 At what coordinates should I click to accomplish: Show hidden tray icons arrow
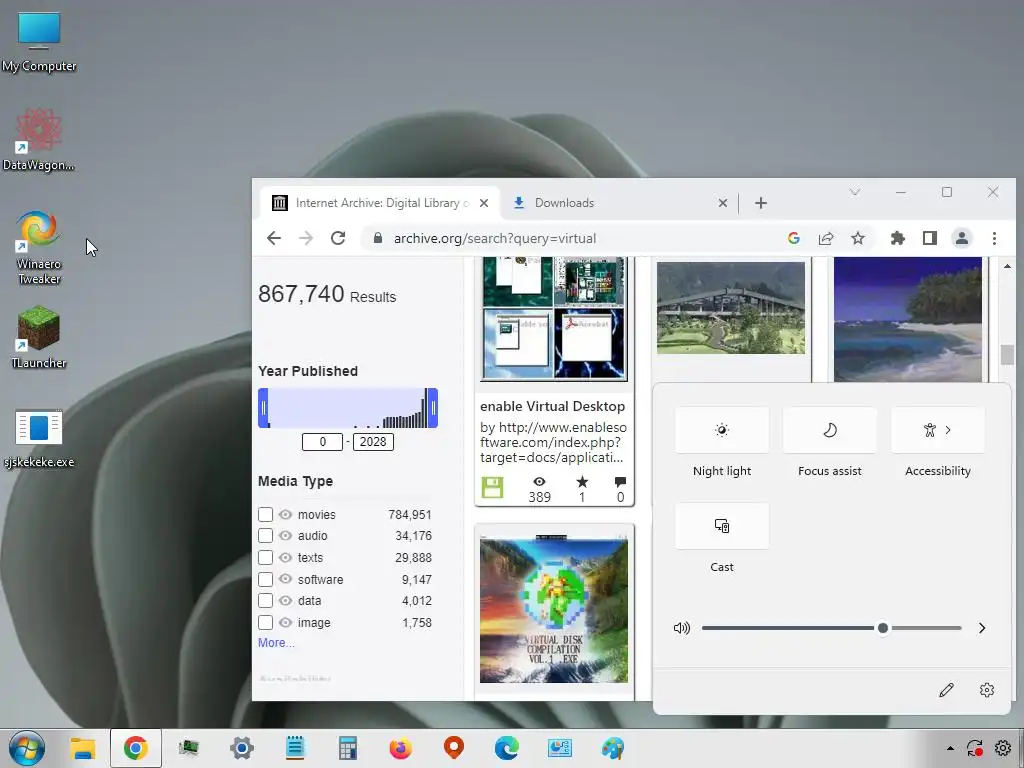(x=950, y=748)
